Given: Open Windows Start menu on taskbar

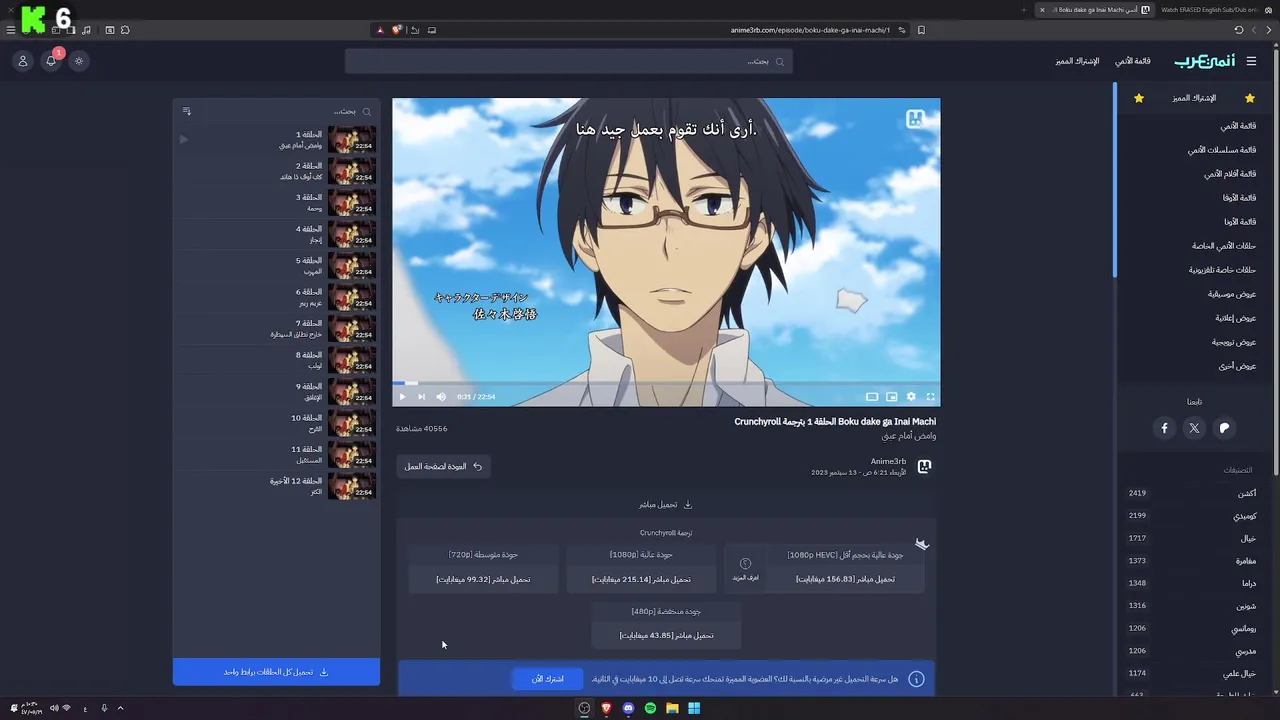Looking at the screenshot, I should [x=694, y=708].
